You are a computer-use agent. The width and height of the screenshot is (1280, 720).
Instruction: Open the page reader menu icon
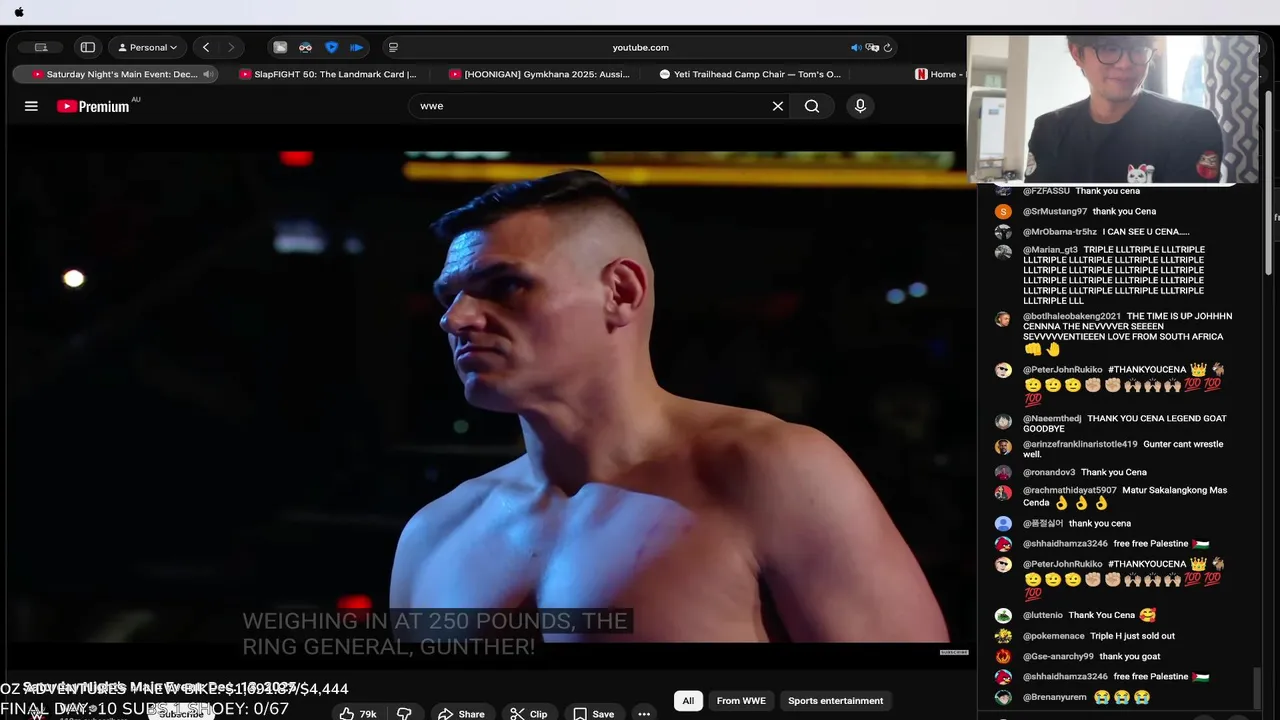coord(393,47)
